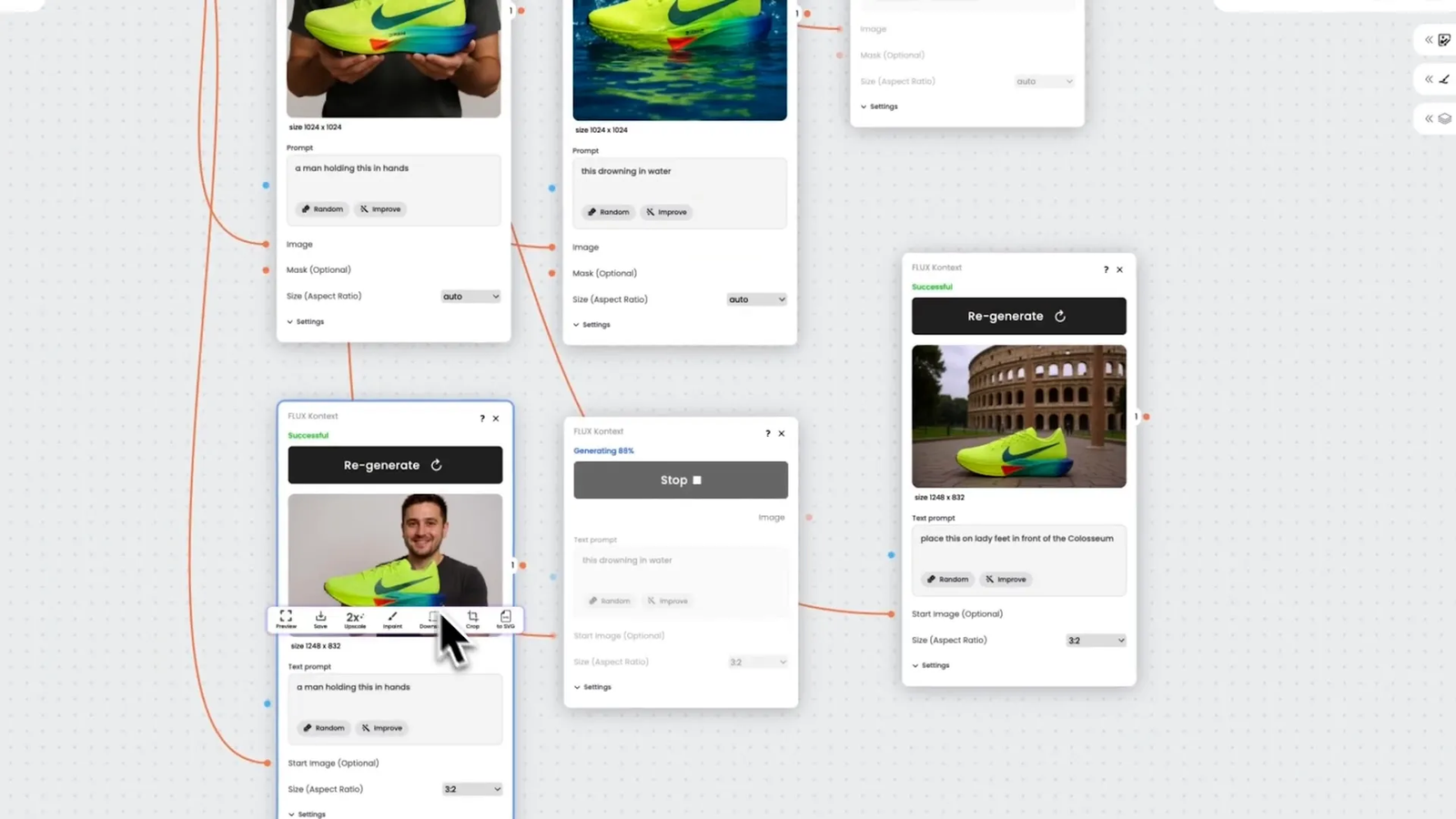This screenshot has height=819, width=1456.
Task: Open the 3:2 aspect ratio dropdown in smiling man node
Action: tap(471, 789)
